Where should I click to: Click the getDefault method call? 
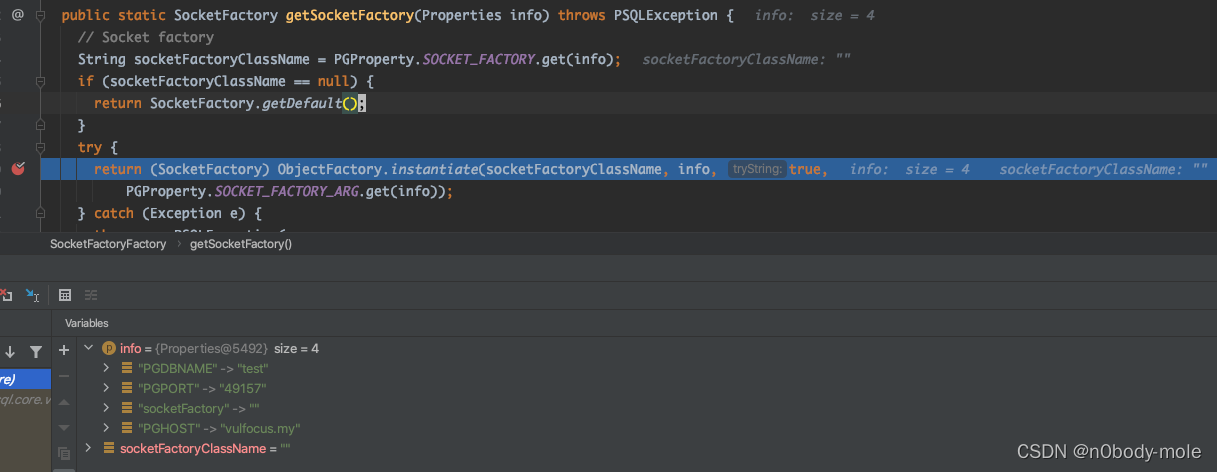pyautogui.click(x=300, y=103)
